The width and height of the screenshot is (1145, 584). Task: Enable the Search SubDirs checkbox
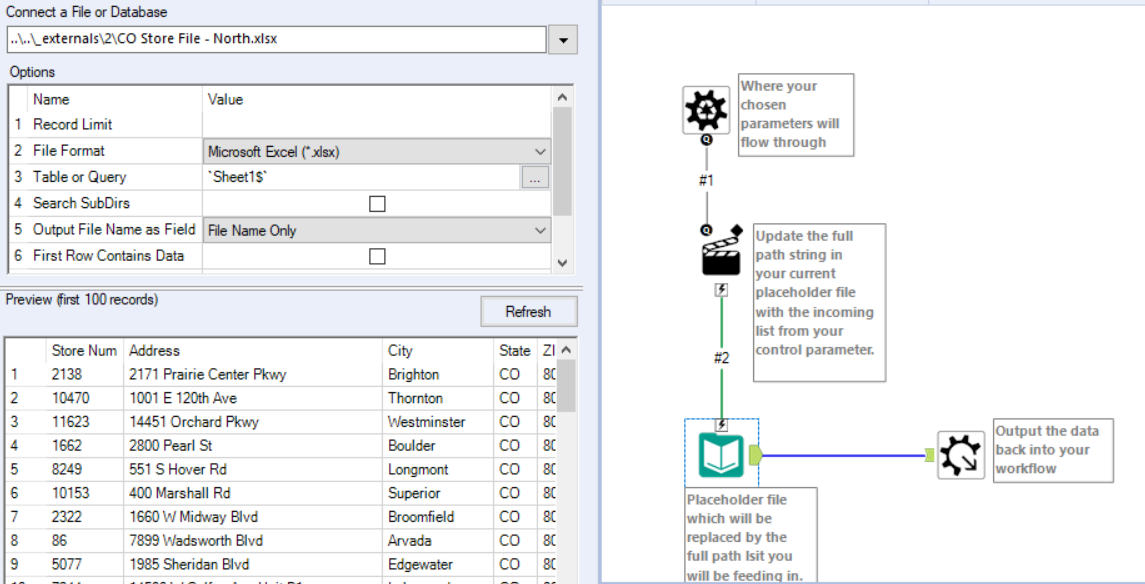tap(376, 203)
